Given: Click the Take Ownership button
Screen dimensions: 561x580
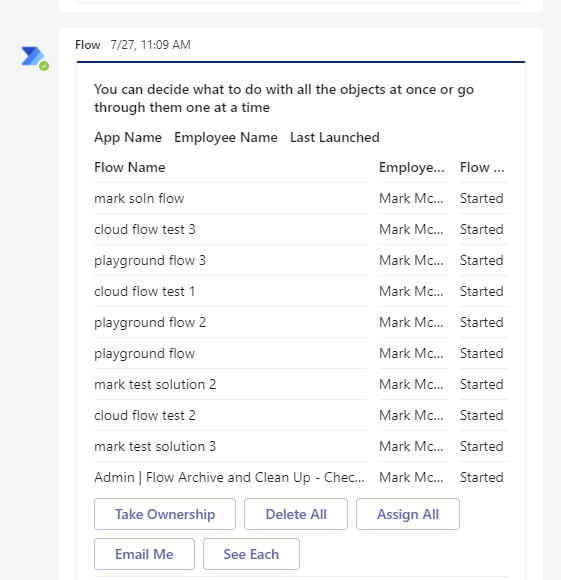Looking at the screenshot, I should pyautogui.click(x=165, y=514).
